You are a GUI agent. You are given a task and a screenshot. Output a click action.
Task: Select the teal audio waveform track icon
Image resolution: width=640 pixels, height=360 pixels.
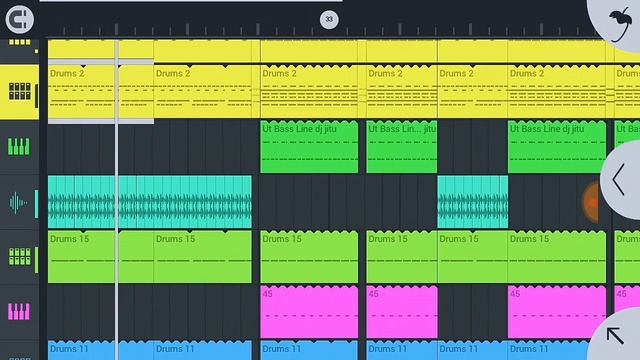tap(18, 202)
